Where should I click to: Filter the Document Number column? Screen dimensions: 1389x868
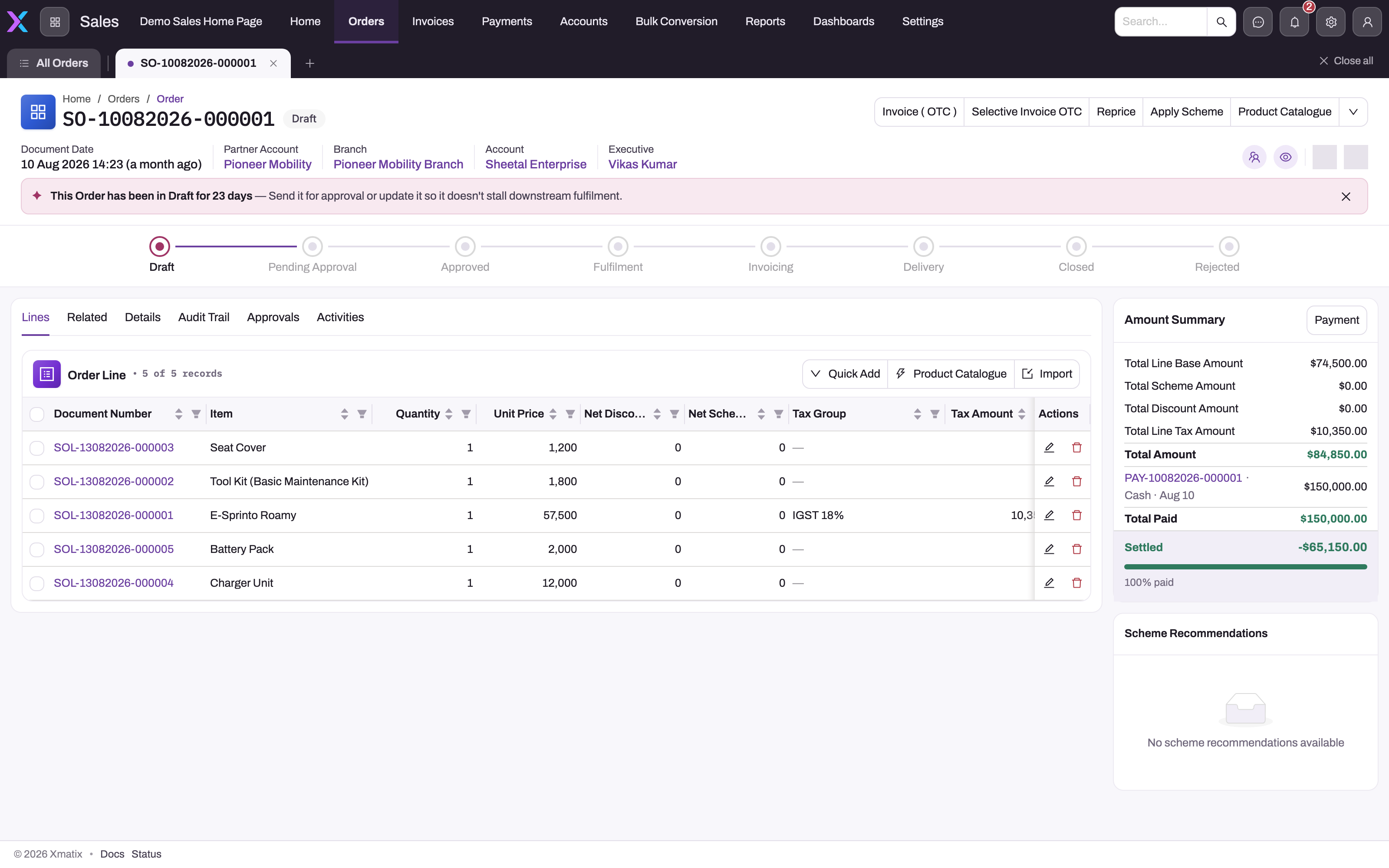[196, 414]
